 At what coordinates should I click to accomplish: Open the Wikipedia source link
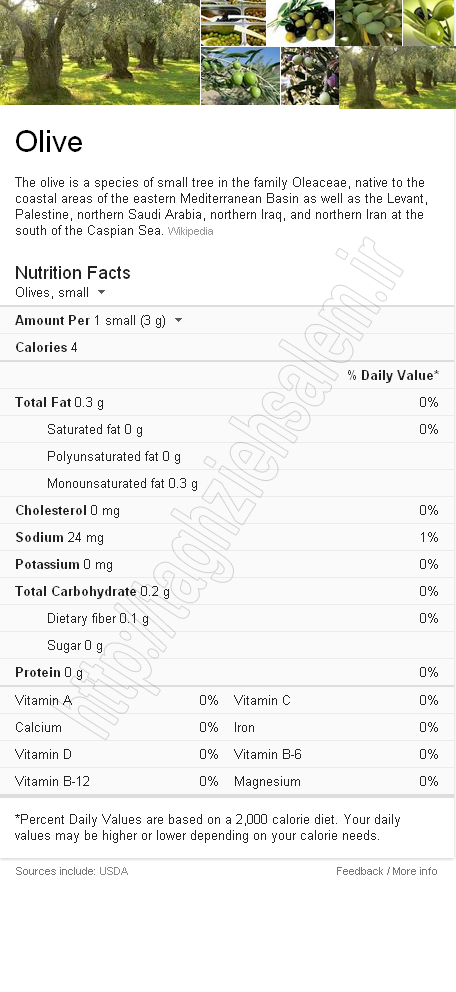coord(190,231)
